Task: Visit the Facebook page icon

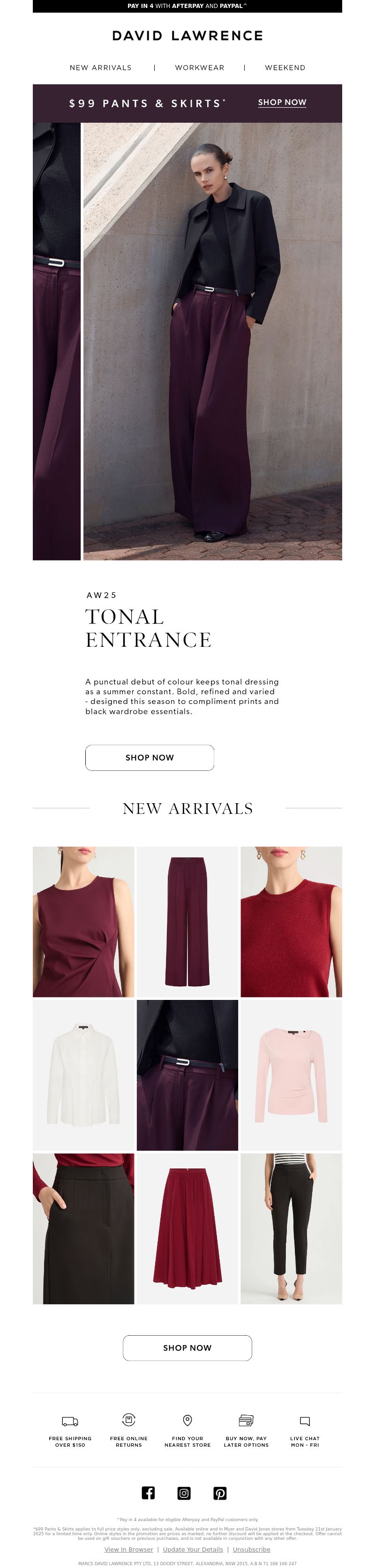Action: tap(148, 1493)
